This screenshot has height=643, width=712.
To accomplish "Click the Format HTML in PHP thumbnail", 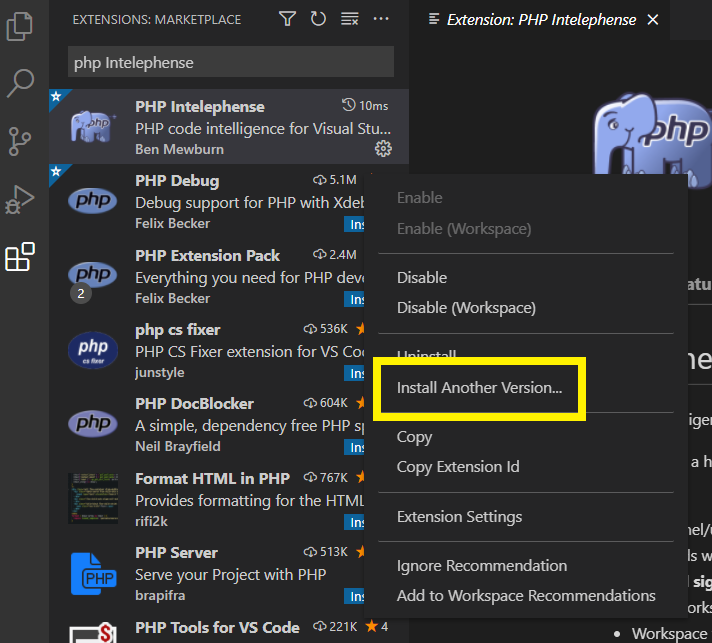I will [x=93, y=499].
